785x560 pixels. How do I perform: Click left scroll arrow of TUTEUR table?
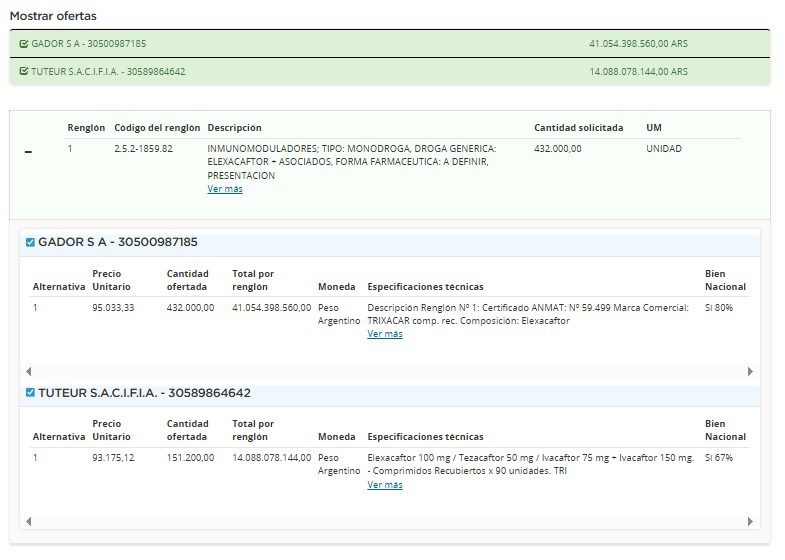pos(28,522)
